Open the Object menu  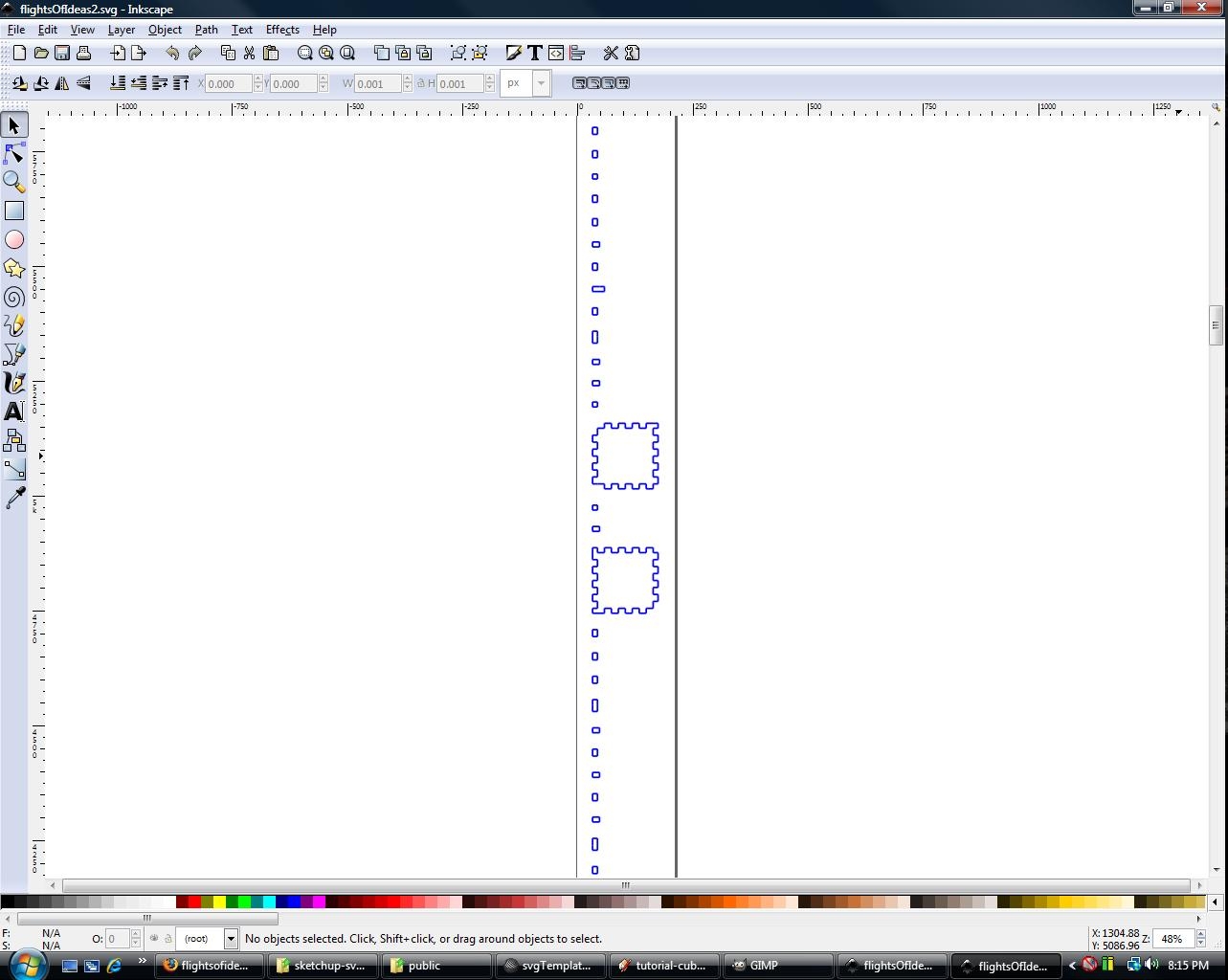tap(165, 30)
